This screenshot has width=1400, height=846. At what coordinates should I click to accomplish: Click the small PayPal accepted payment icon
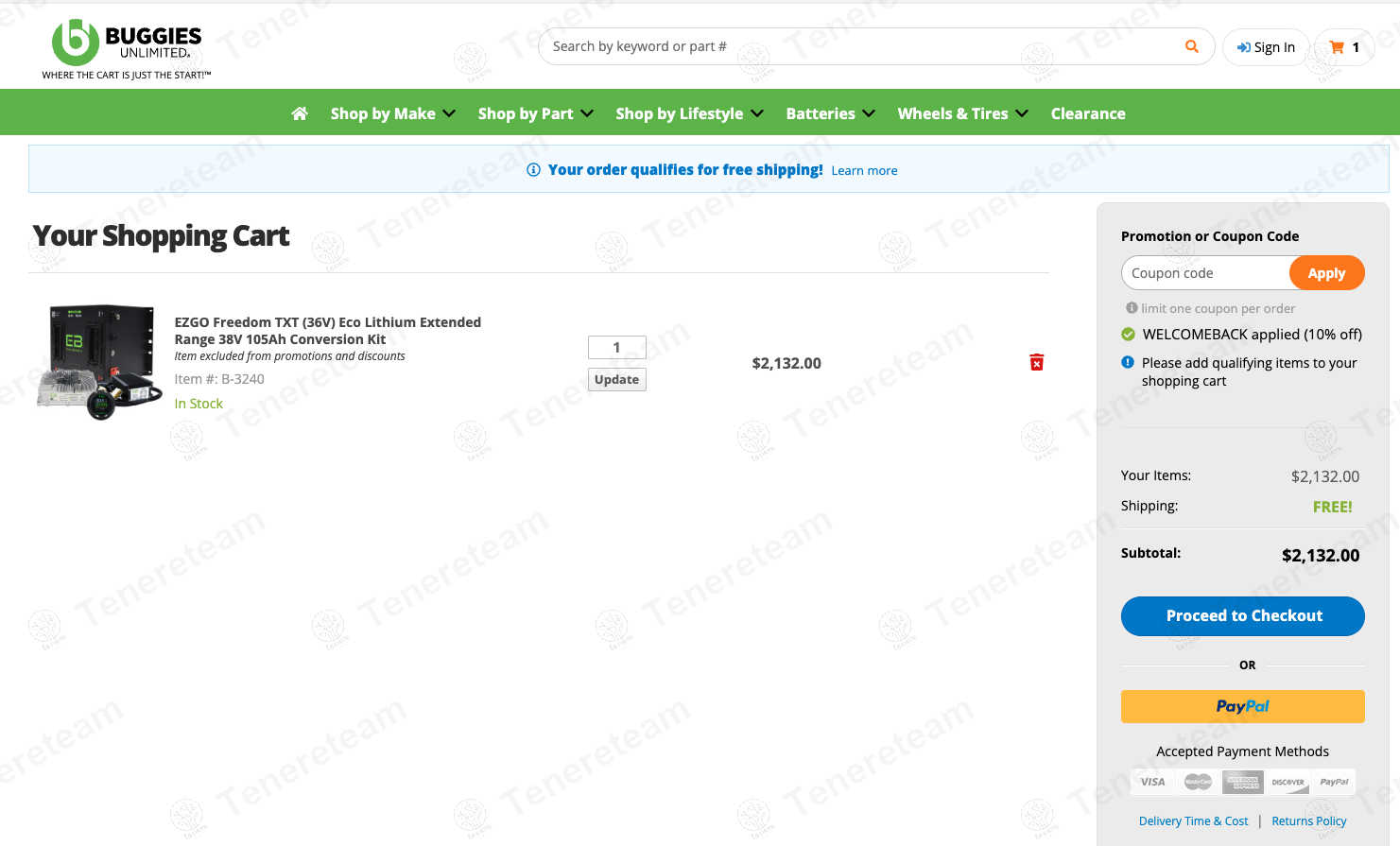tap(1334, 782)
